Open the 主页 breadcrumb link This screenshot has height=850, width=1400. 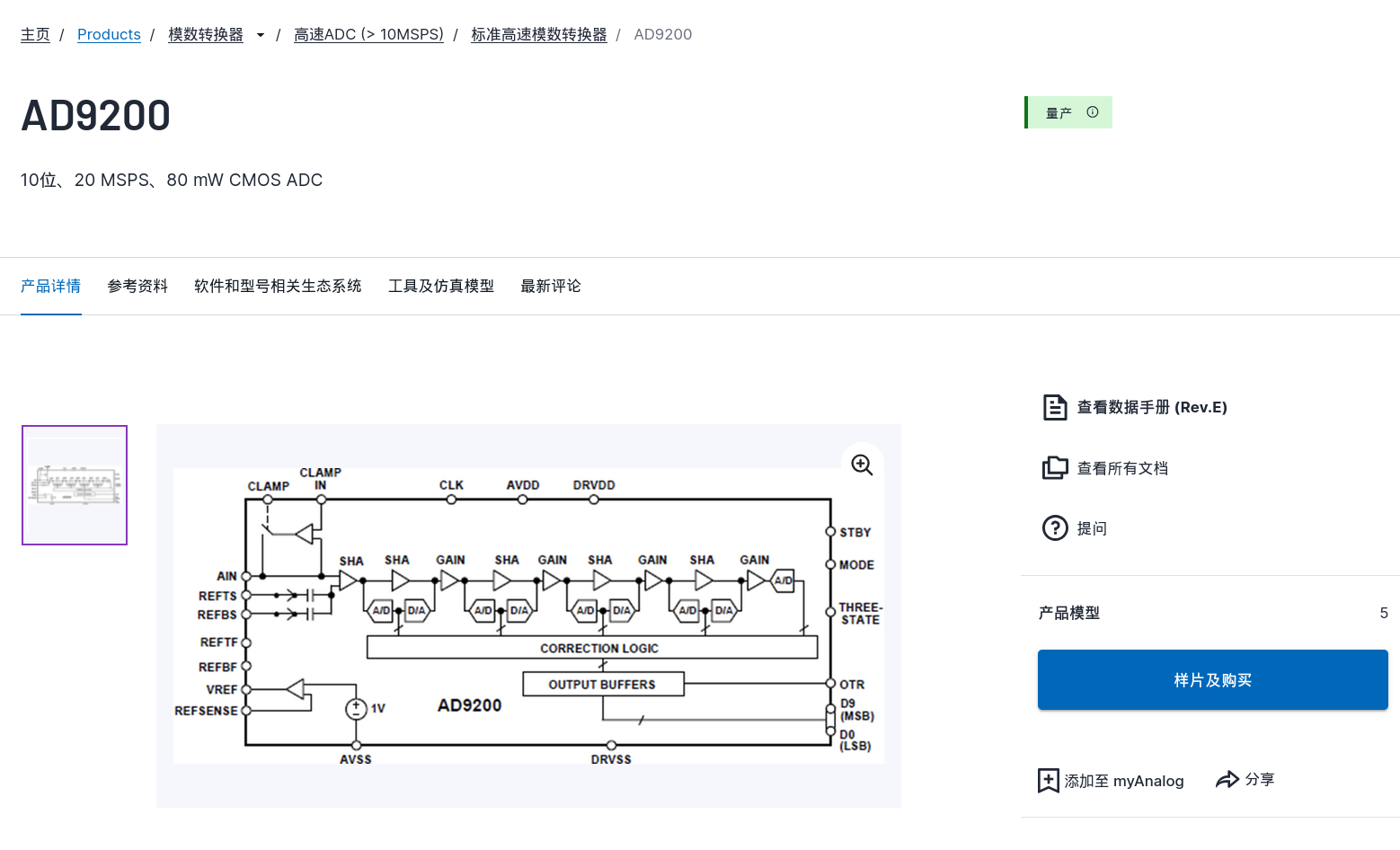pyautogui.click(x=35, y=34)
